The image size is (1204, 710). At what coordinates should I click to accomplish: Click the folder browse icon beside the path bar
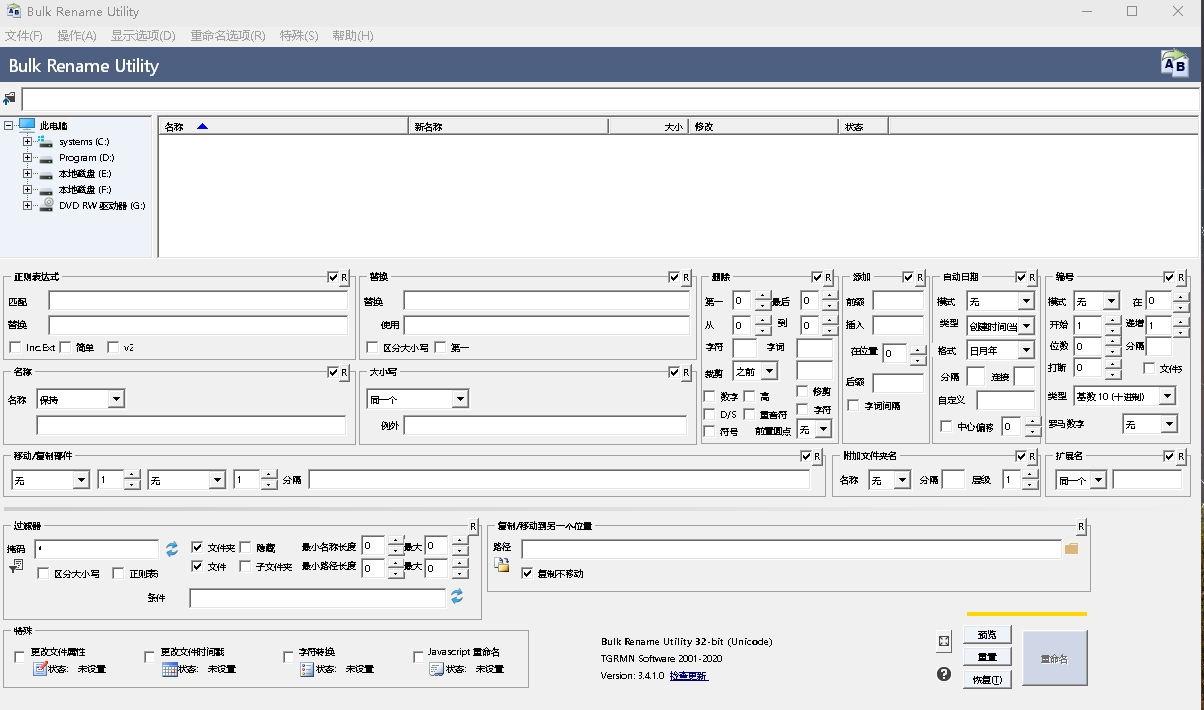(x=10, y=98)
